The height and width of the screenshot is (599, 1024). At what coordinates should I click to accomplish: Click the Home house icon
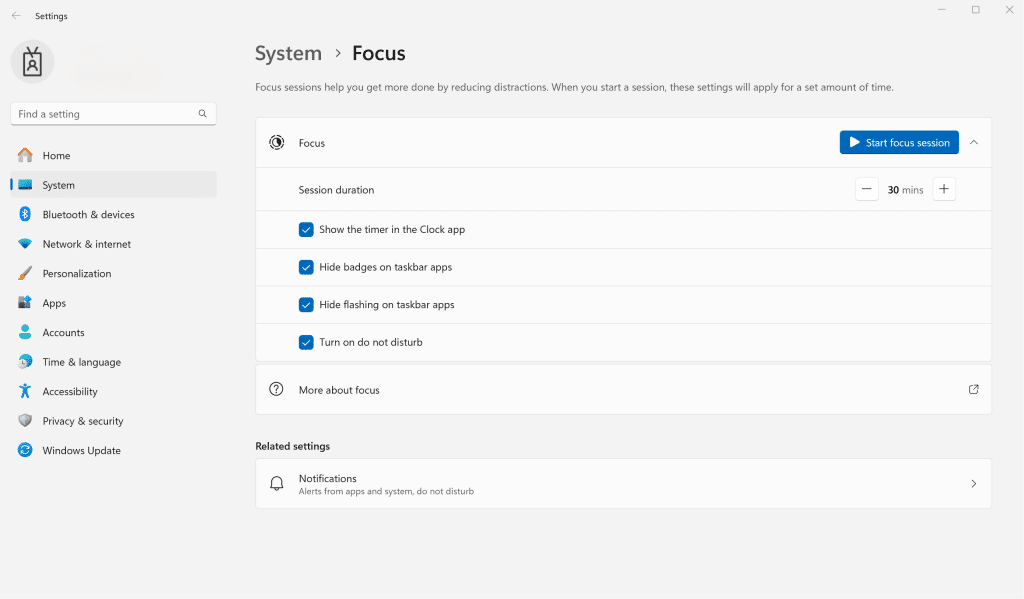pos(25,155)
